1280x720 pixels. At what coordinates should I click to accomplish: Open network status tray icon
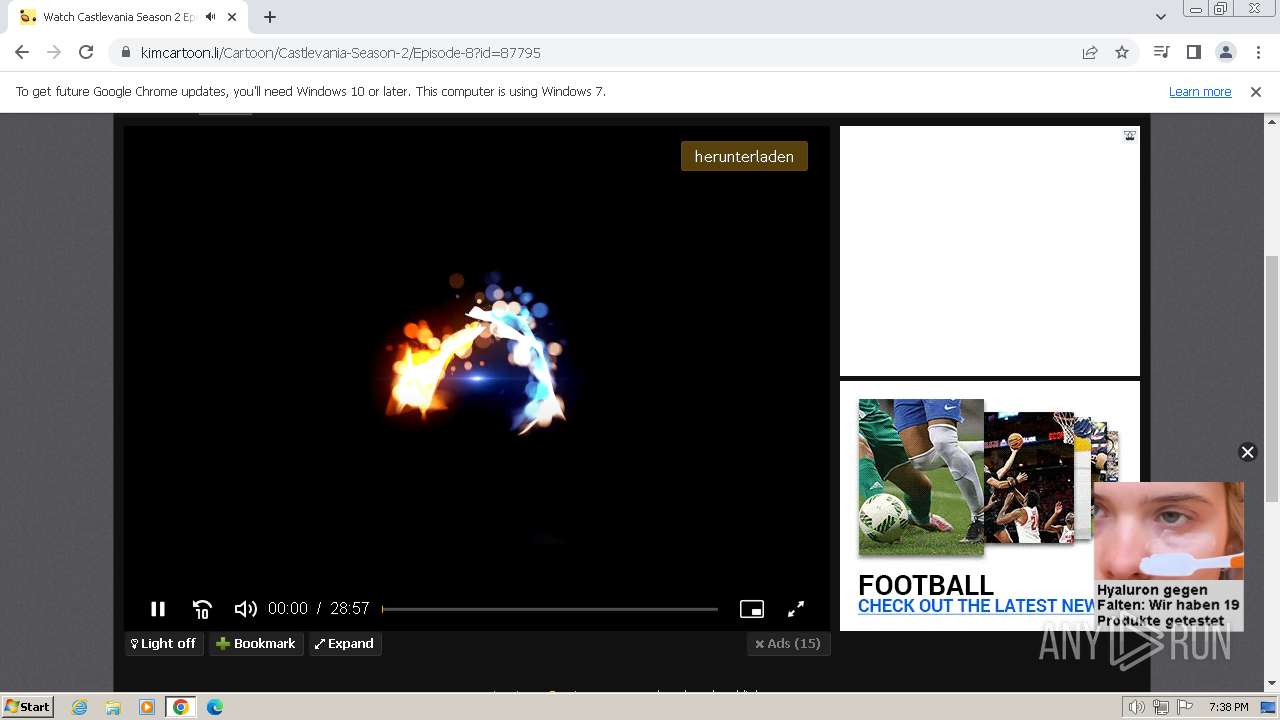click(x=1161, y=707)
